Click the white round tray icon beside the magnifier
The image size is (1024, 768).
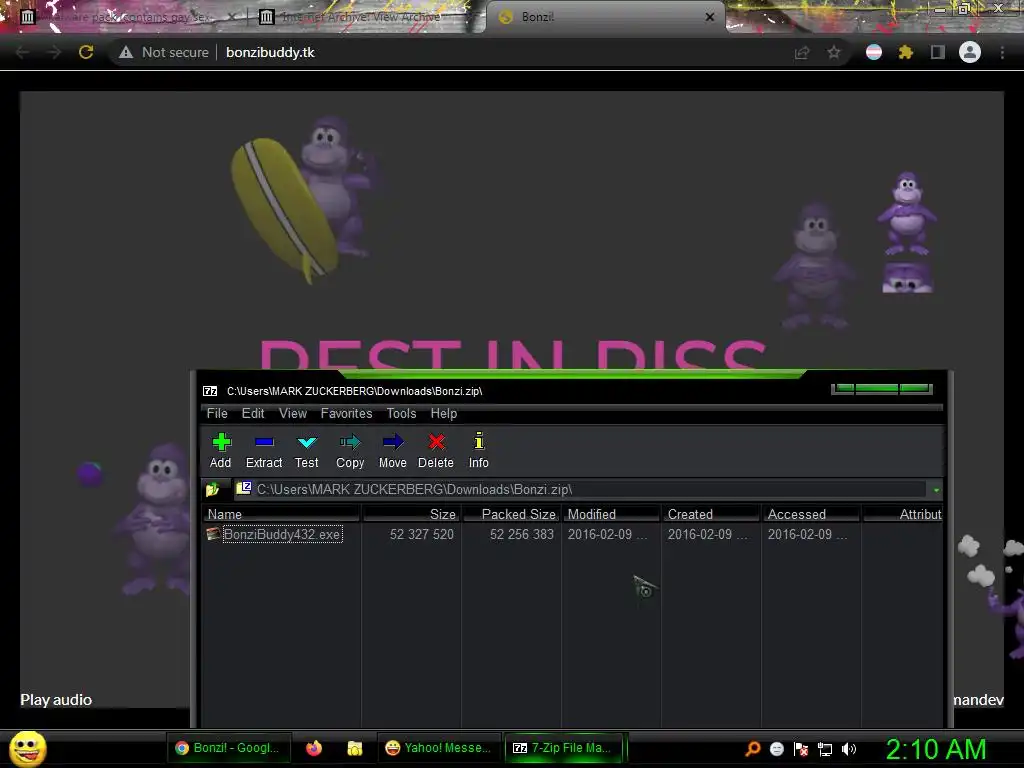tap(776, 748)
